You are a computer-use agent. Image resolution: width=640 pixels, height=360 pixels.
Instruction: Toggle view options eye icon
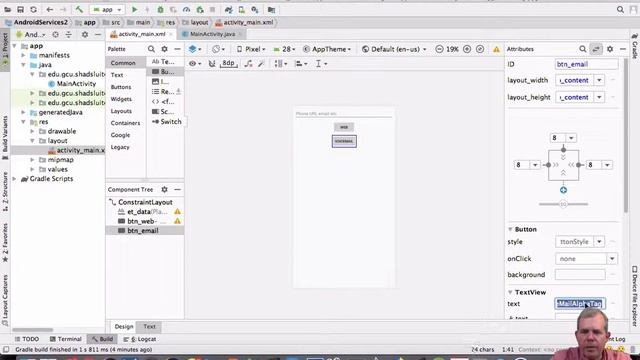tap(194, 64)
